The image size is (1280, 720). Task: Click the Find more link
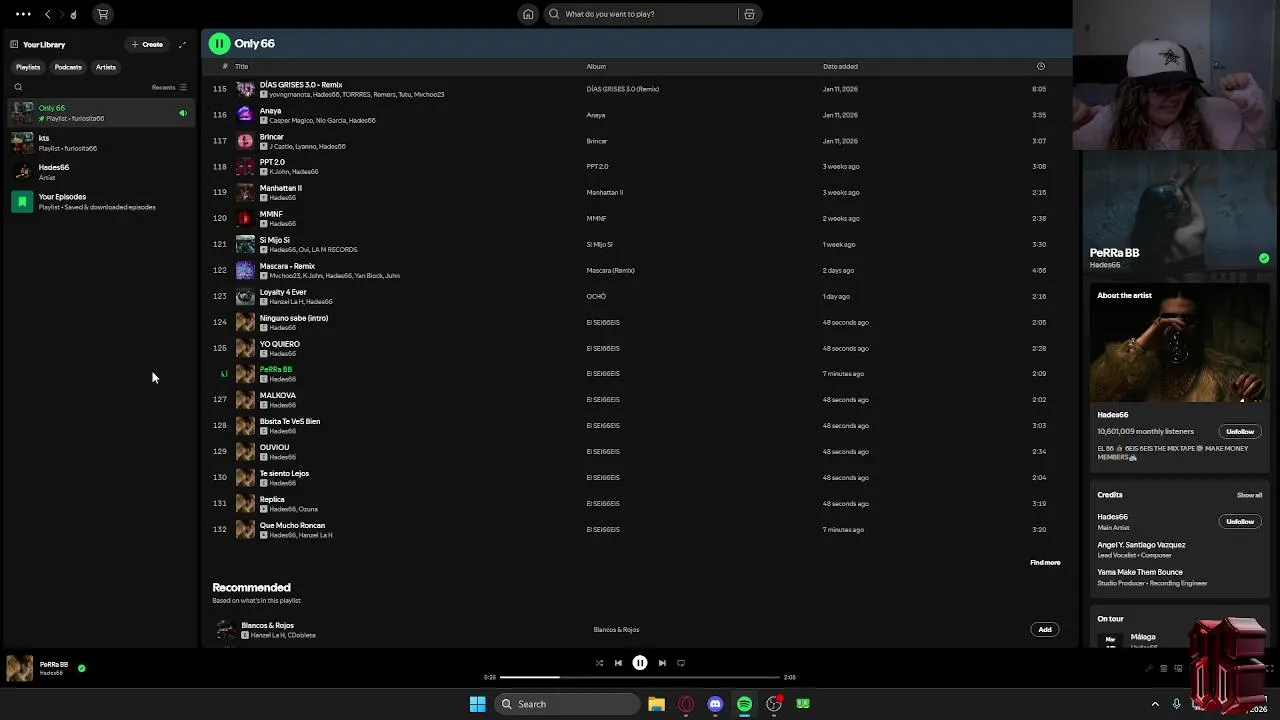click(x=1045, y=563)
